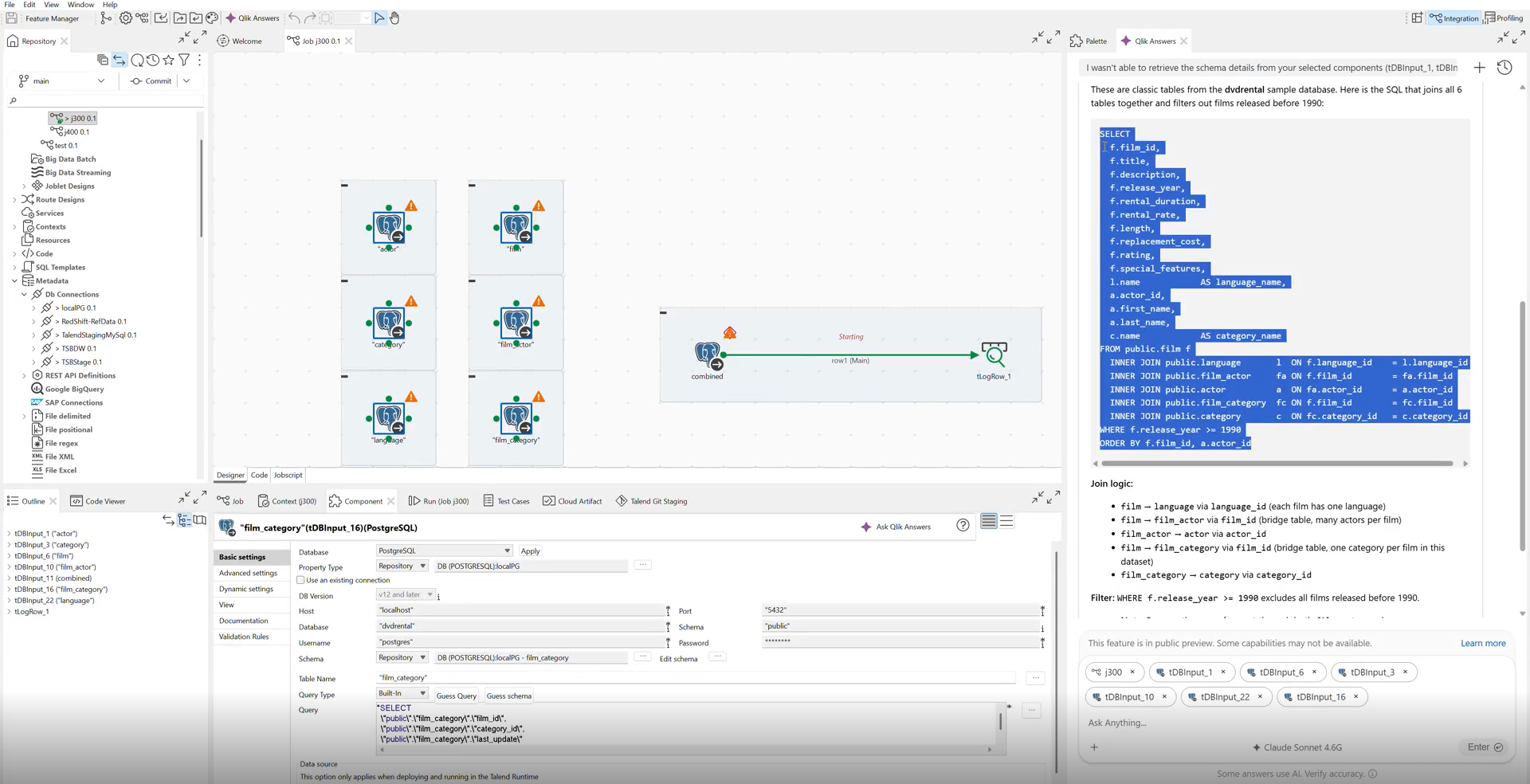Image resolution: width=1530 pixels, height=784 pixels.
Task: Open the Property Type Repository dropdown
Action: (x=402, y=566)
